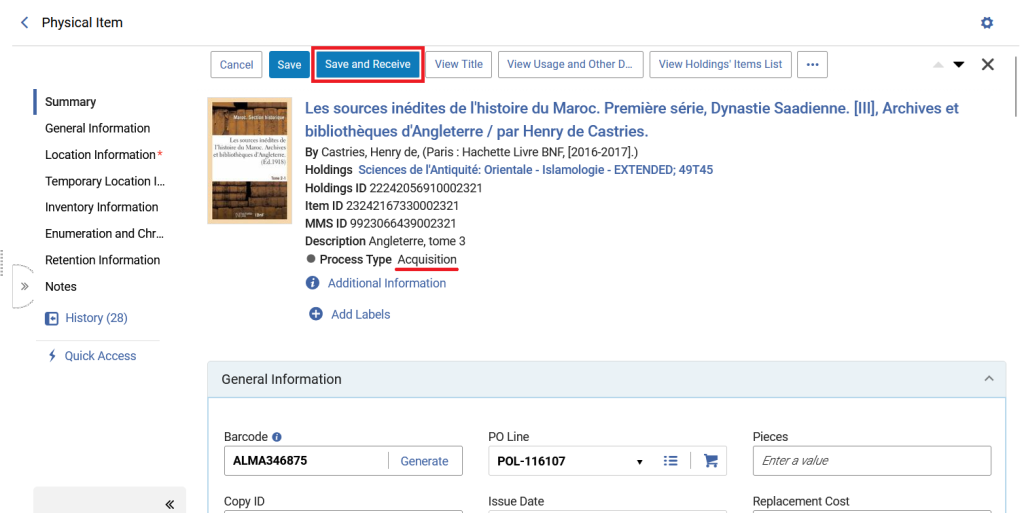1024x513 pixels.
Task: Click the Save and Receive button
Action: pos(368,65)
